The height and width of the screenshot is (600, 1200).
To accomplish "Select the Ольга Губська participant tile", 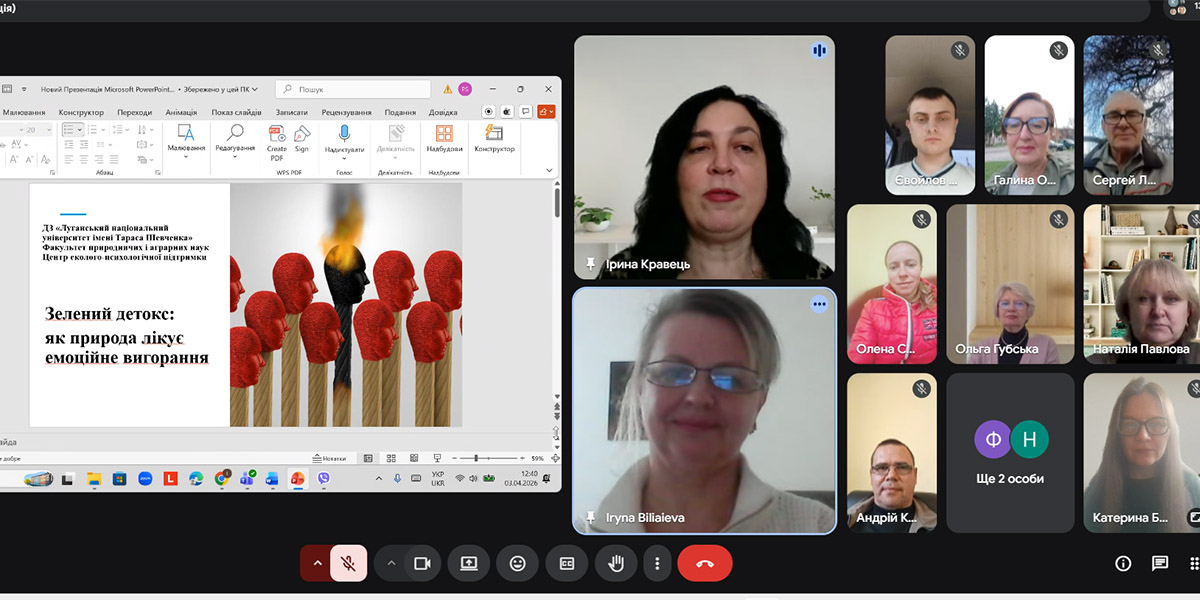I will [x=1010, y=284].
